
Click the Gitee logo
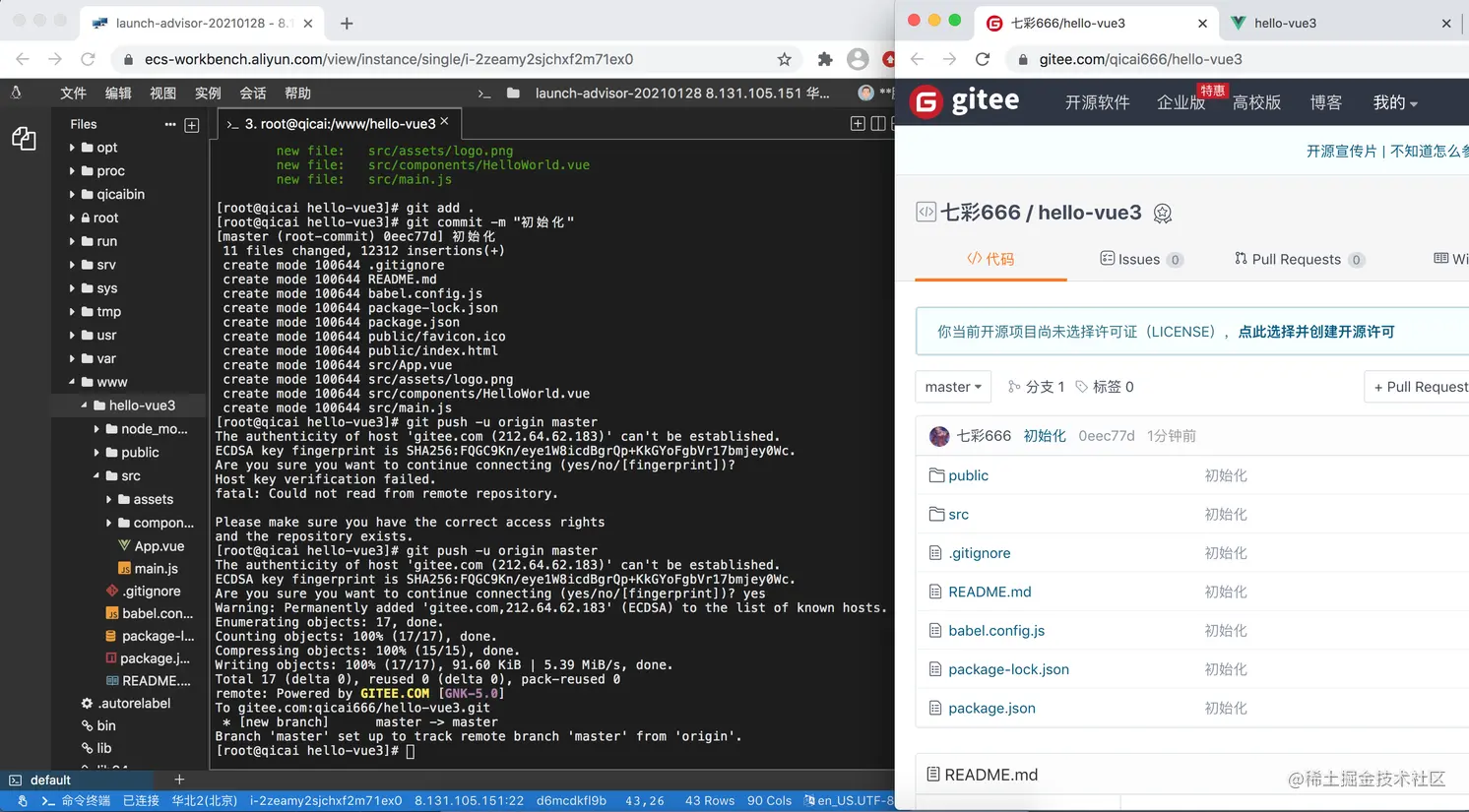965,101
